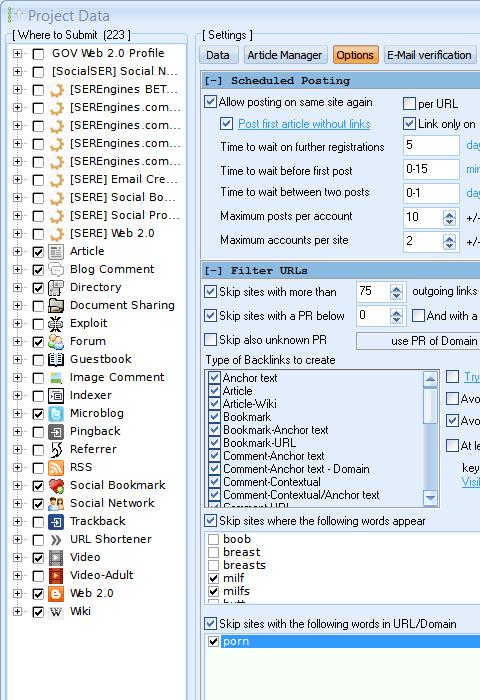Expand the Social Network tree node
Screen dimensions: 480x700
[x=17, y=504]
